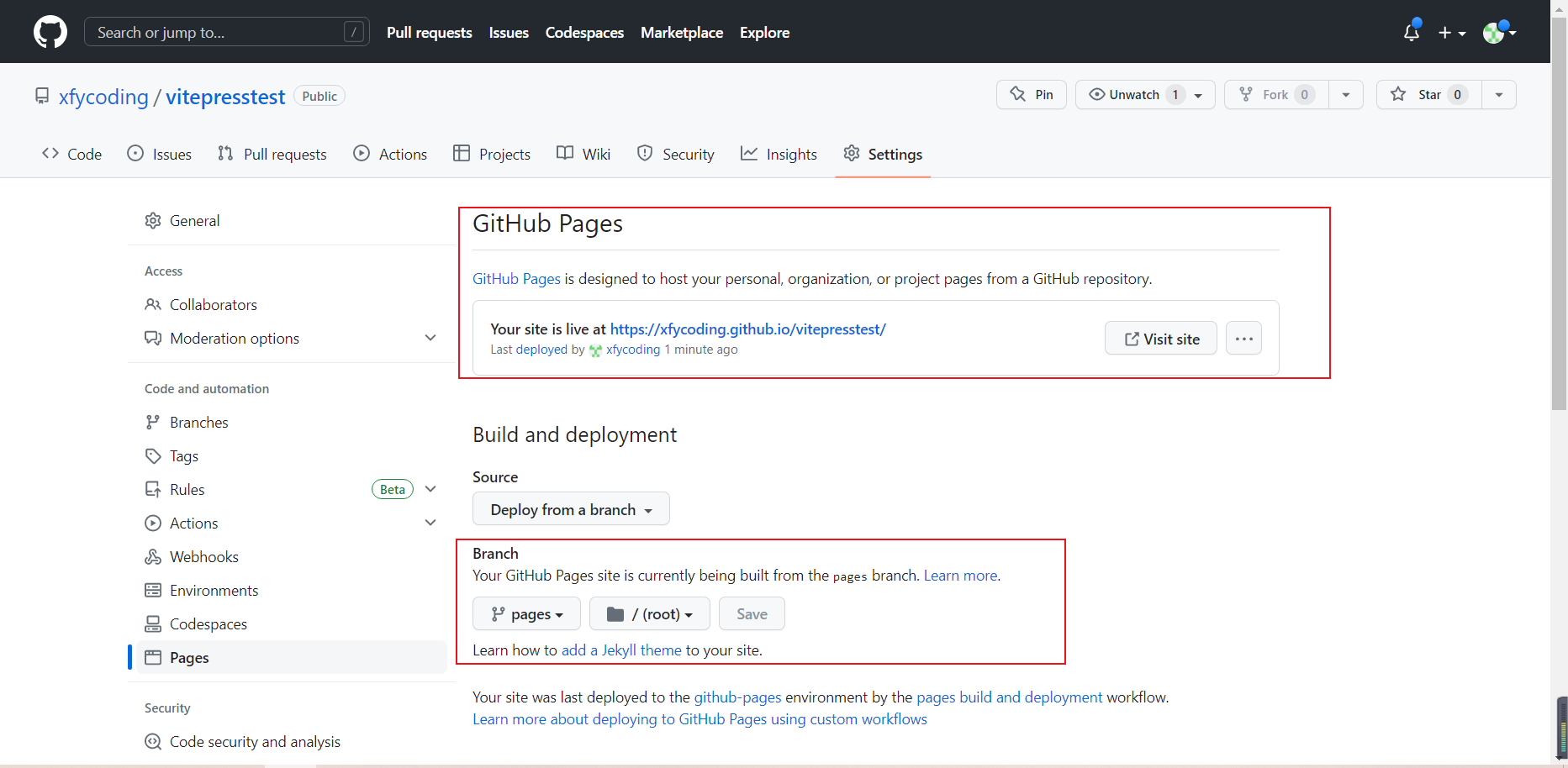Expand the star lists caret
This screenshot has width=1568, height=768.
1499,95
